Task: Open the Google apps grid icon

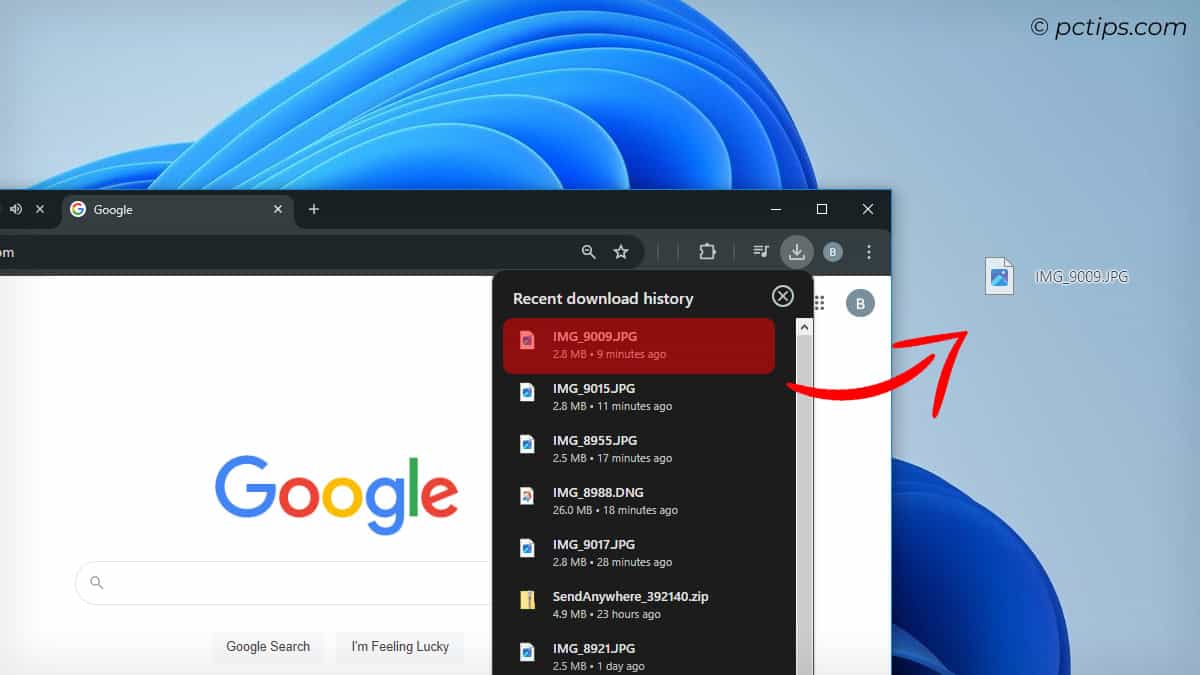Action: click(818, 303)
